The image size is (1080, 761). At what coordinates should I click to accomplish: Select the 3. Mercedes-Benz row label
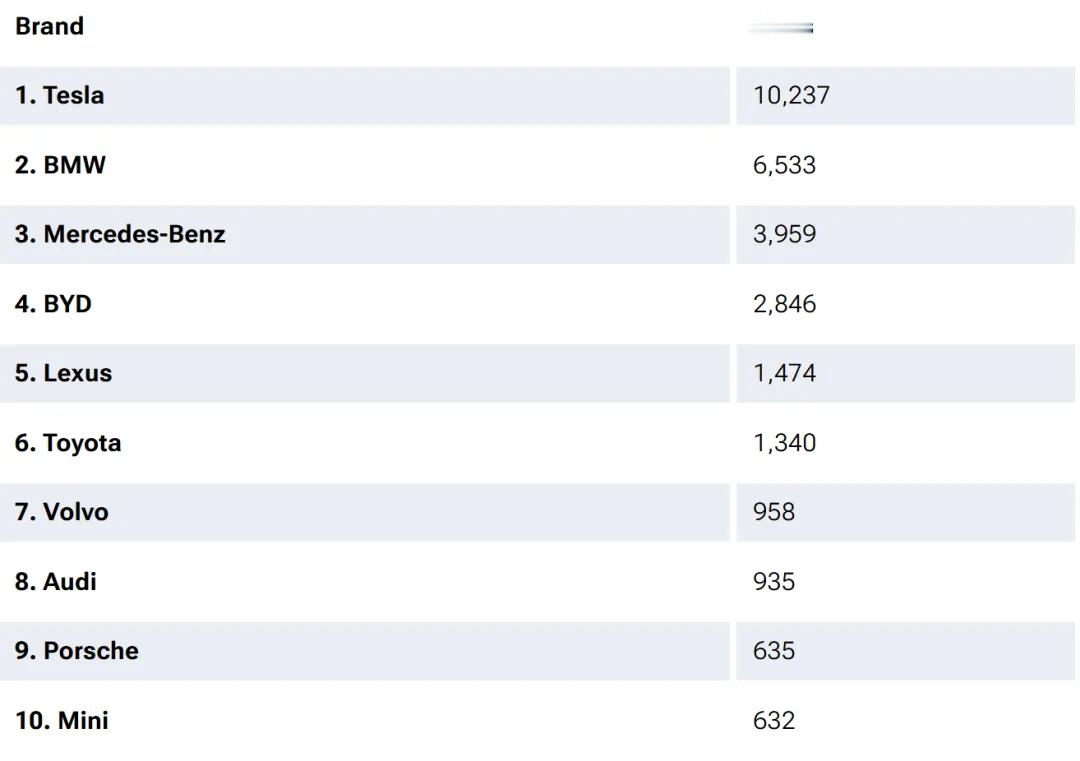click(121, 234)
